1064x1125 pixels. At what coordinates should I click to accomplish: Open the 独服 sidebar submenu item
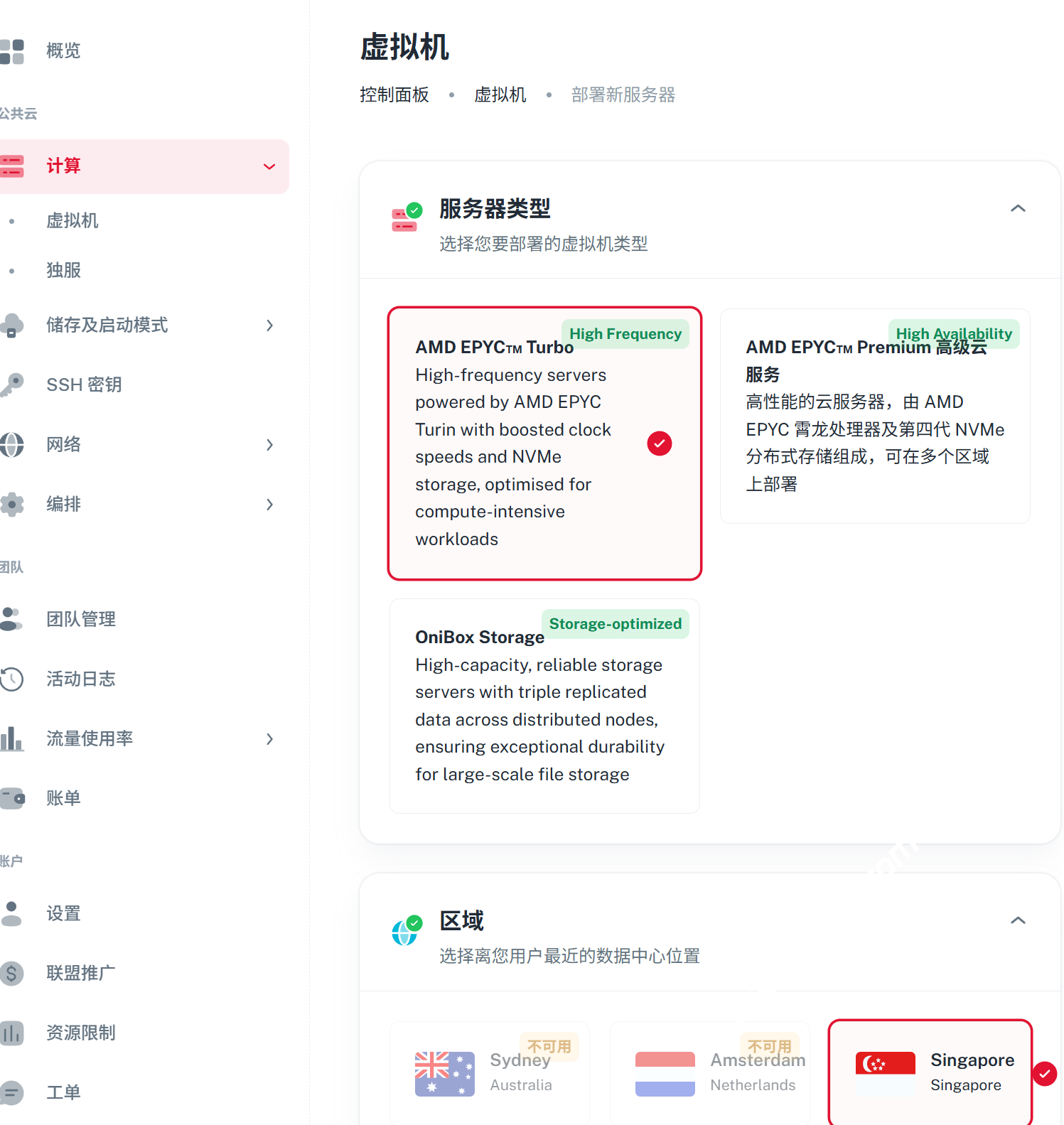[x=64, y=271]
